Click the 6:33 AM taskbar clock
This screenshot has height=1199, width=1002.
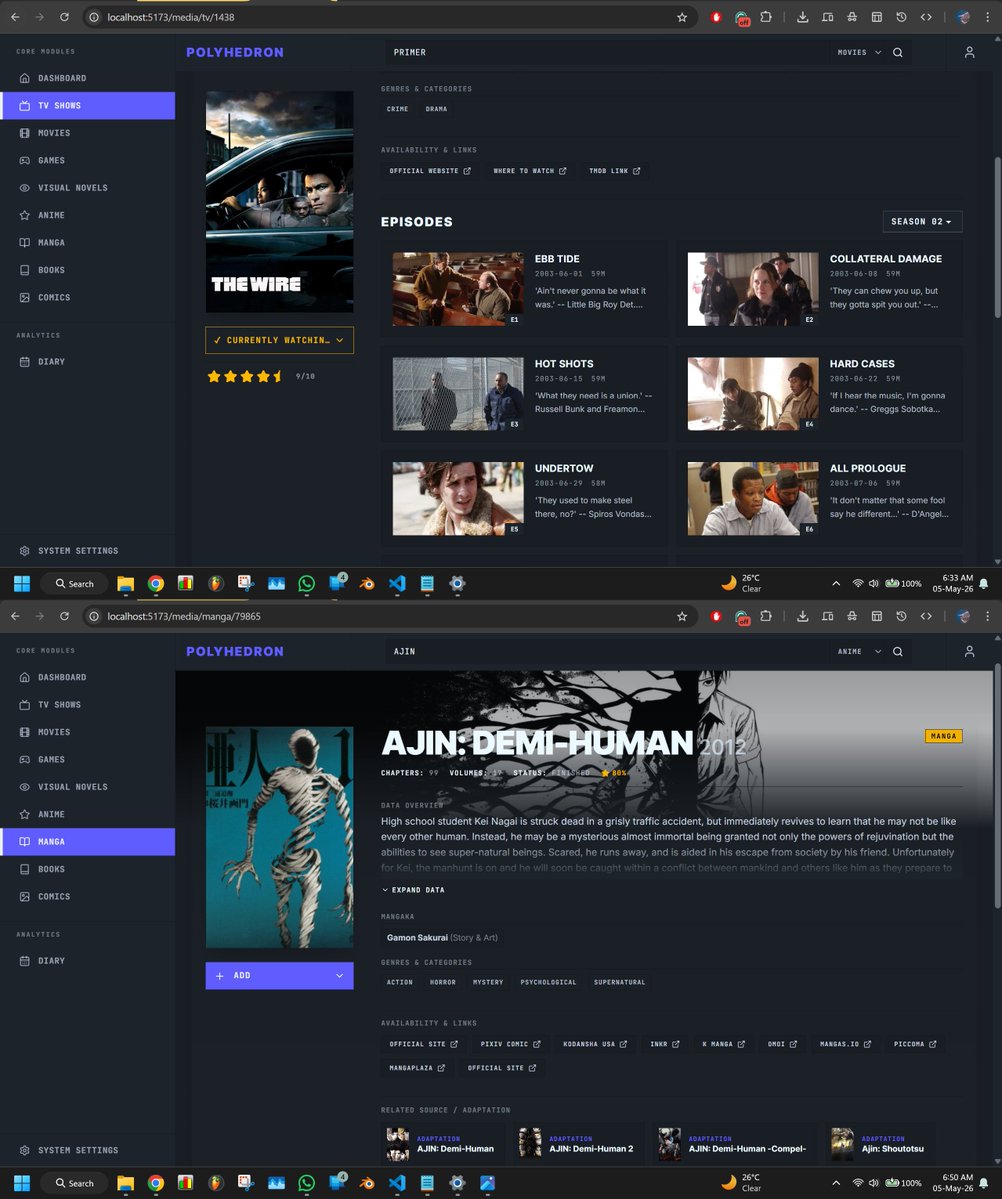952,583
